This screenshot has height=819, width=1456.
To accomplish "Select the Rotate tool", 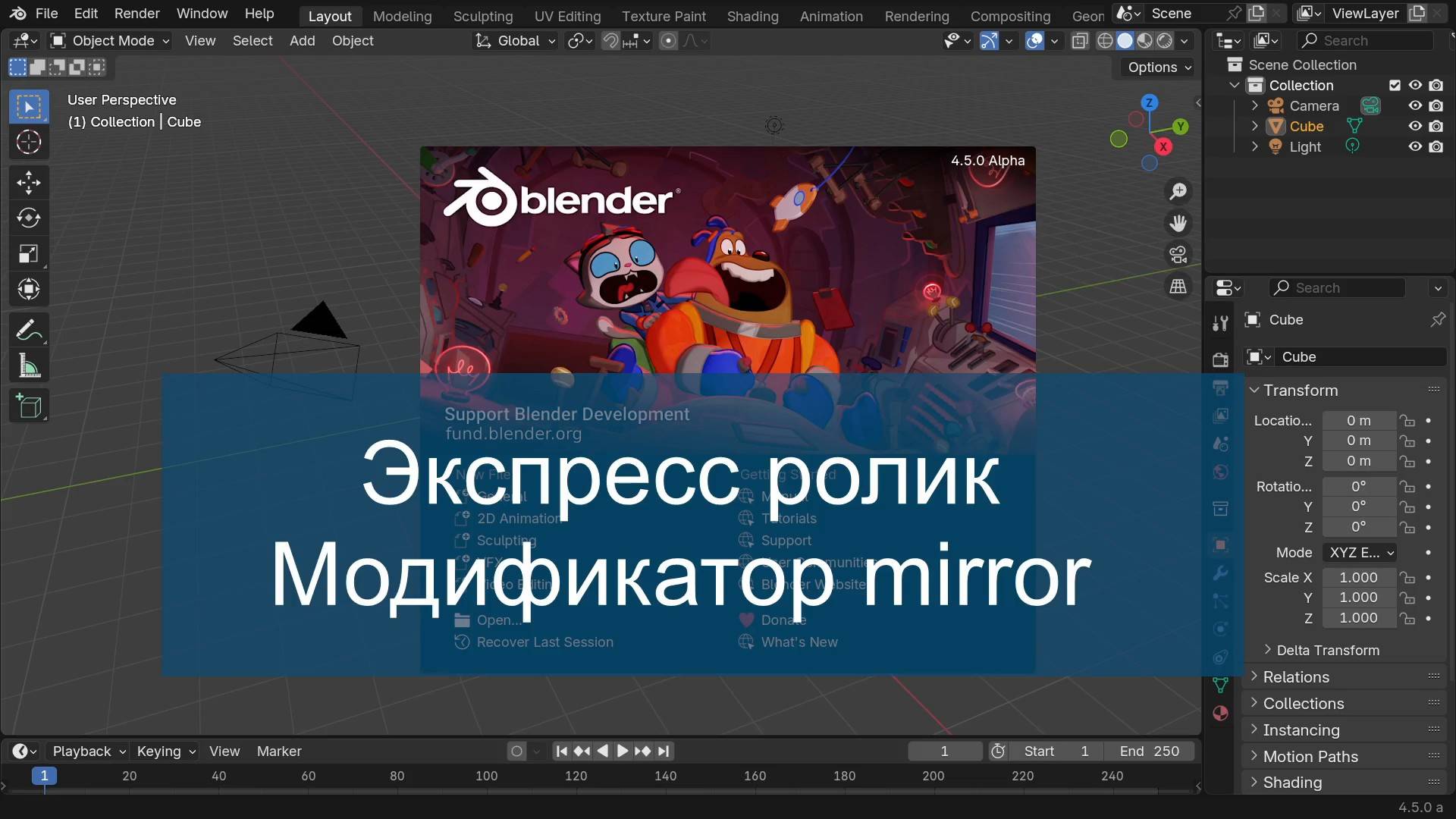I will point(28,218).
